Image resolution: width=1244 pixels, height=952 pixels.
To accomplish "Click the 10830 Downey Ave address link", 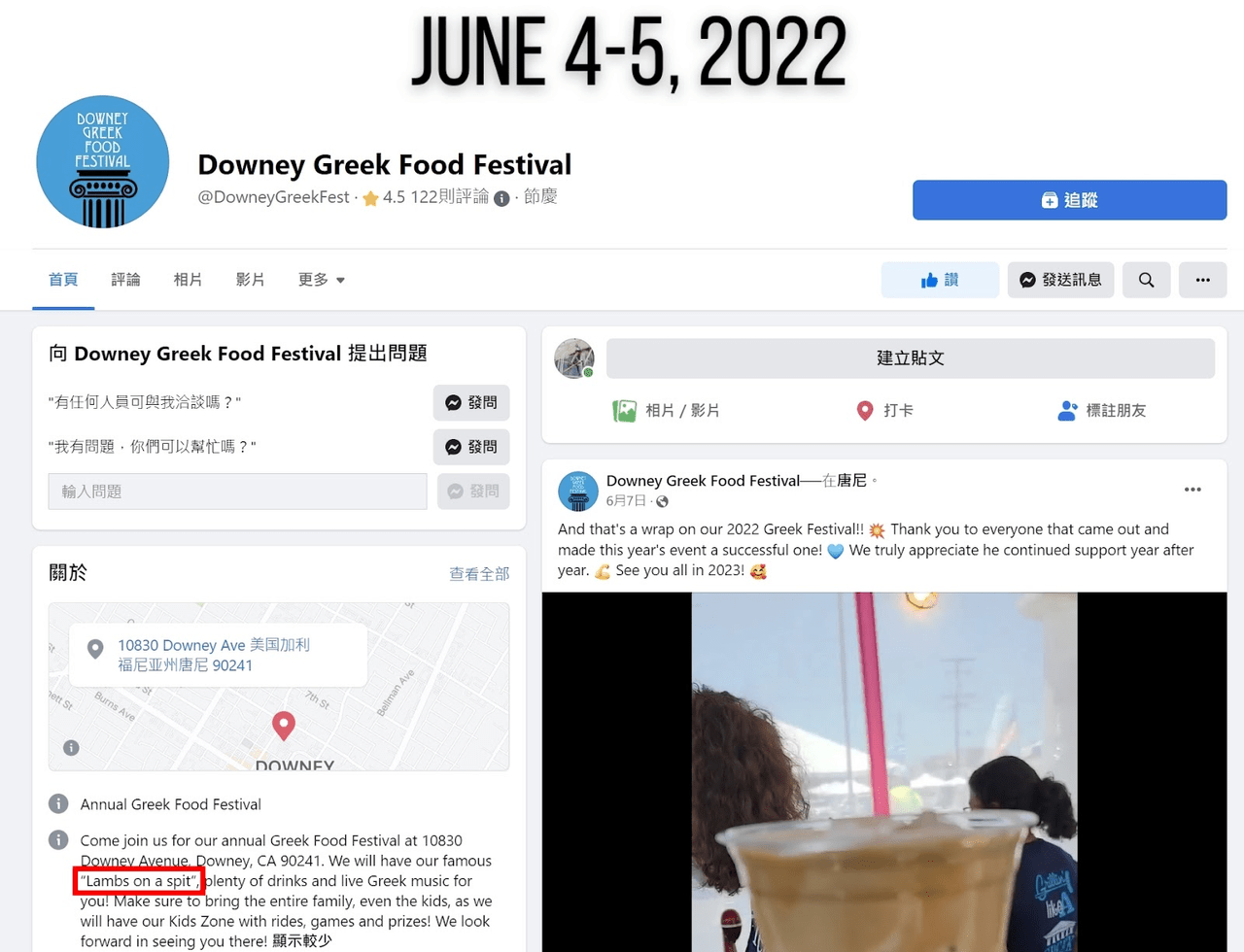I will tap(214, 655).
